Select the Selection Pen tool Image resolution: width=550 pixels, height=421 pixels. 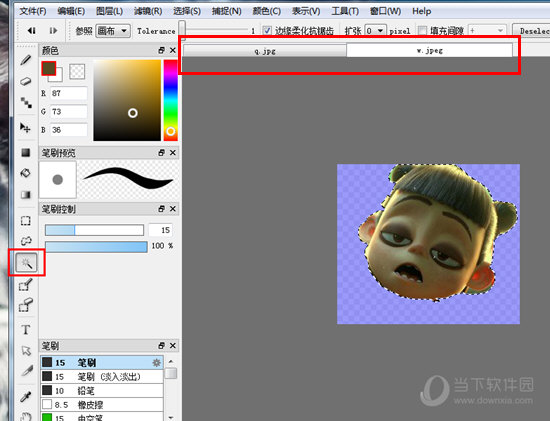tap(26, 285)
